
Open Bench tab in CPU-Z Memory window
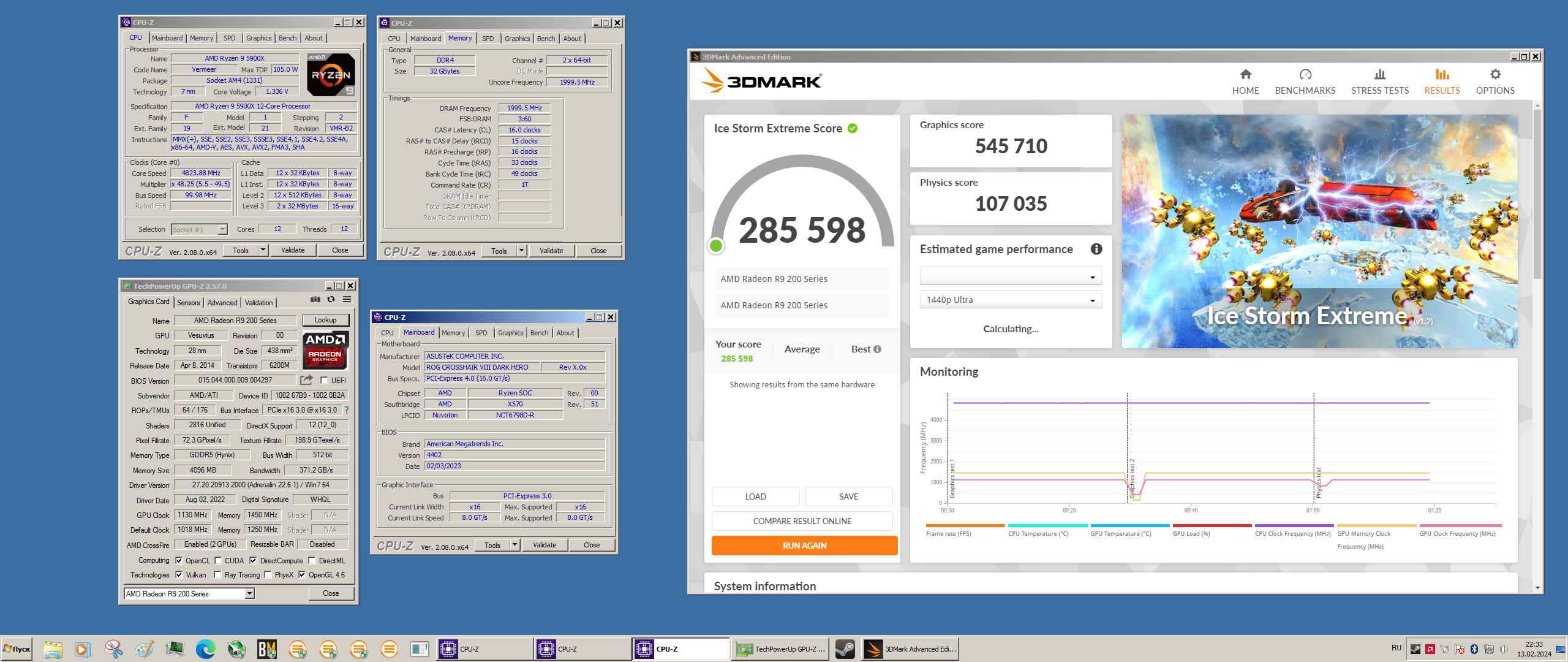click(x=546, y=39)
